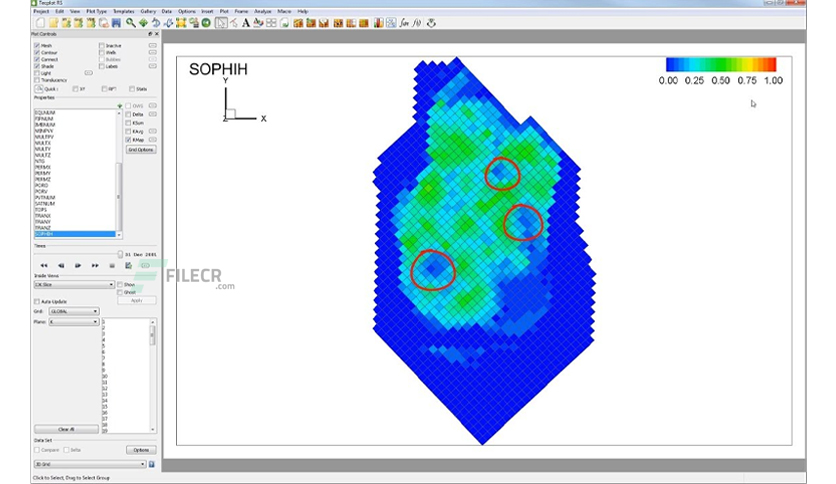Click the function 'f(x)' toolbar icon
The width and height of the screenshot is (836, 484).
point(417,23)
